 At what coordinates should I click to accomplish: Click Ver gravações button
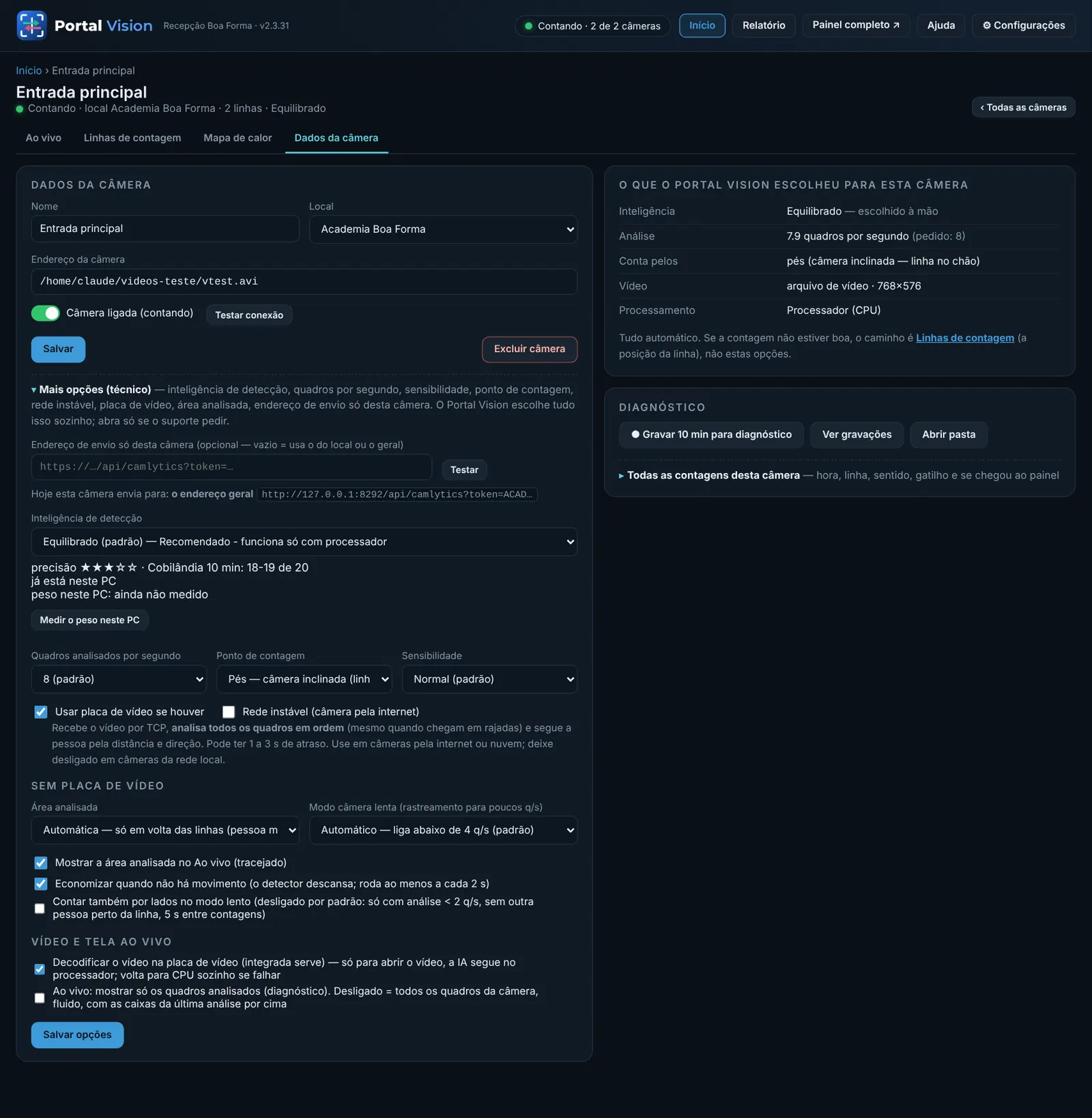[857, 435]
